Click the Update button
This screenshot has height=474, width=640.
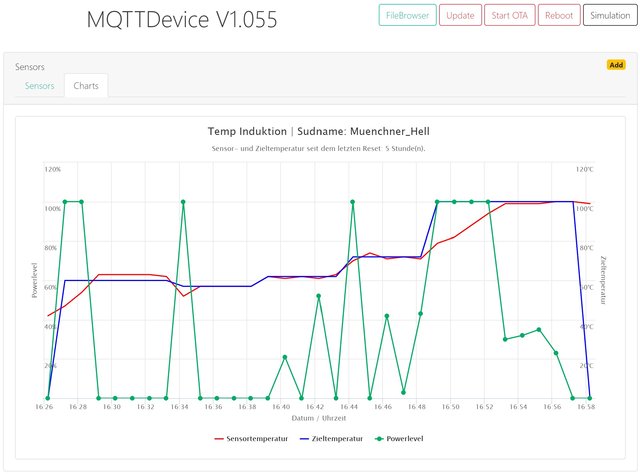(460, 16)
